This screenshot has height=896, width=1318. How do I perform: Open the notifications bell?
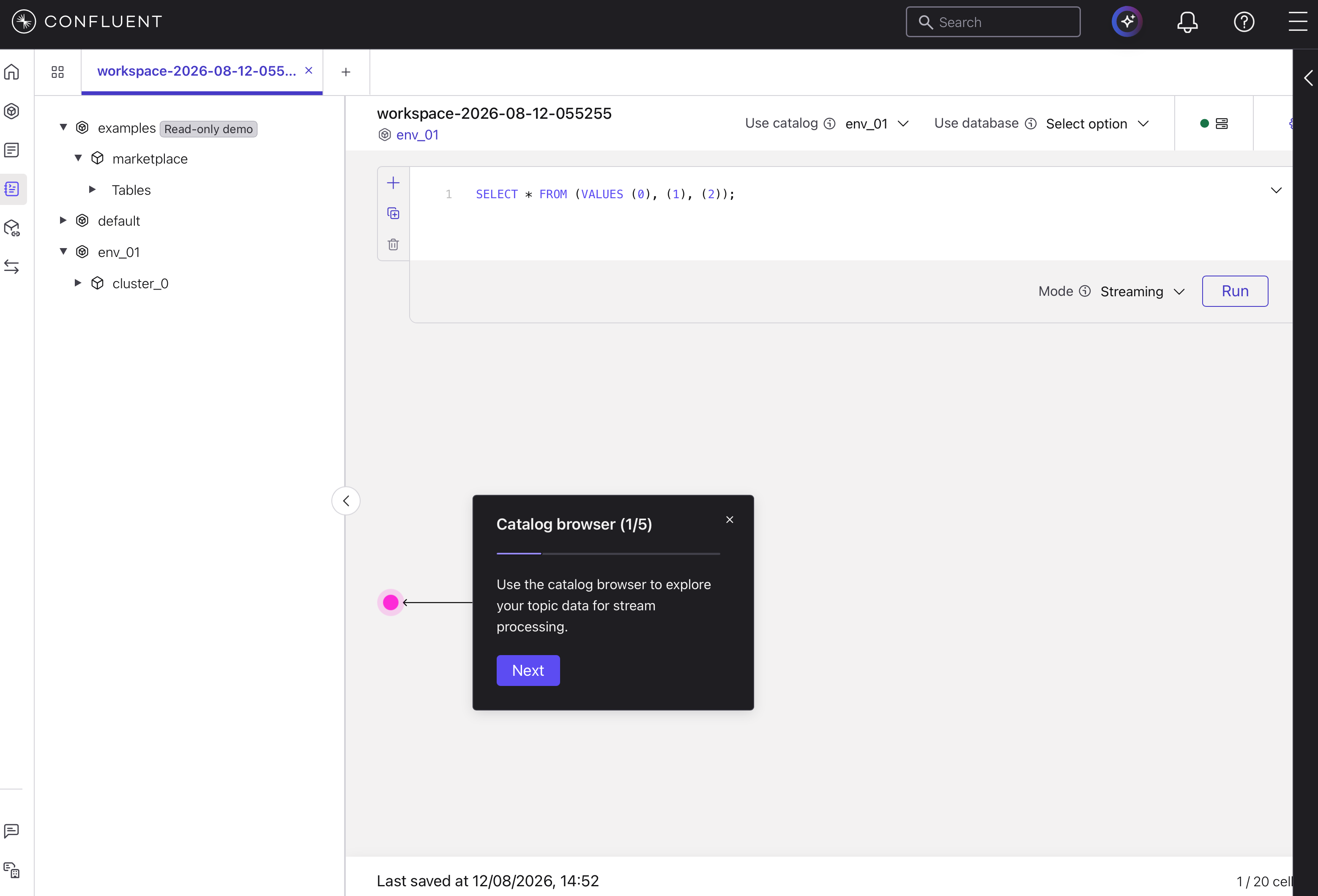1187,22
